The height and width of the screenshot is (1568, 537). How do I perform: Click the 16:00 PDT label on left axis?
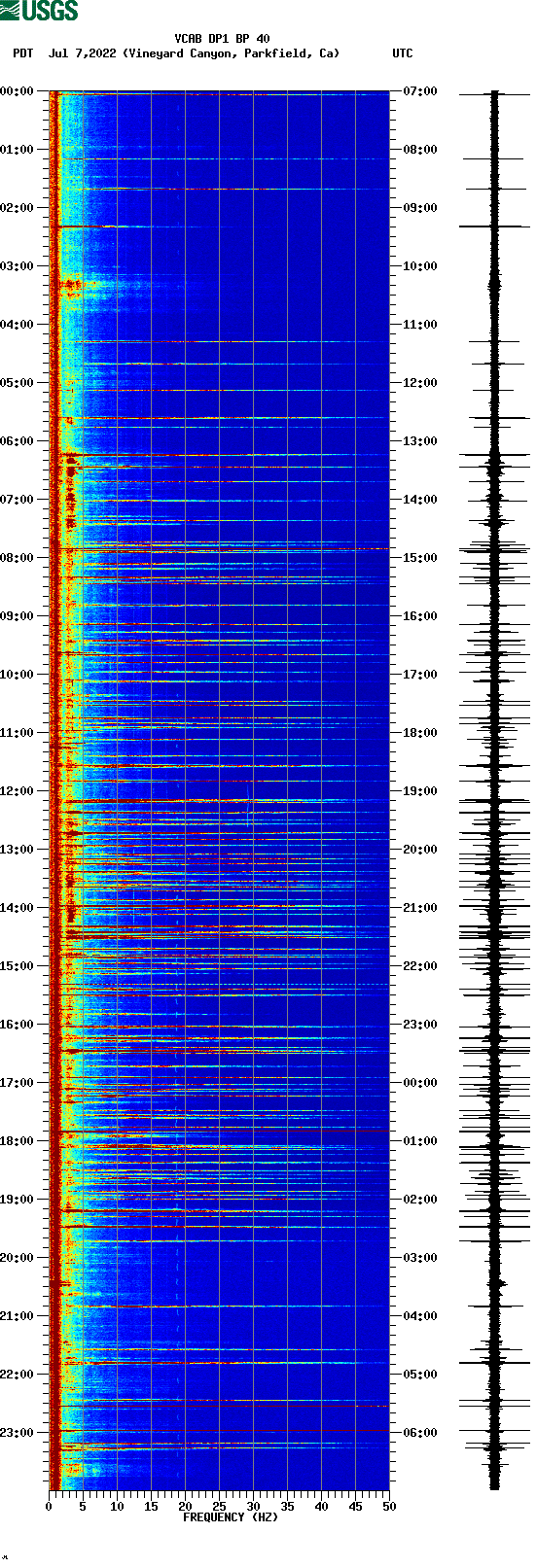point(17,1025)
